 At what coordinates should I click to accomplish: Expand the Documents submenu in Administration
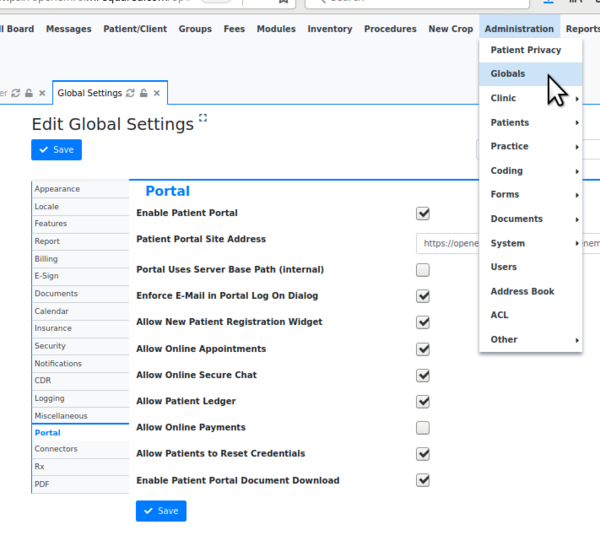pyautogui.click(x=530, y=219)
